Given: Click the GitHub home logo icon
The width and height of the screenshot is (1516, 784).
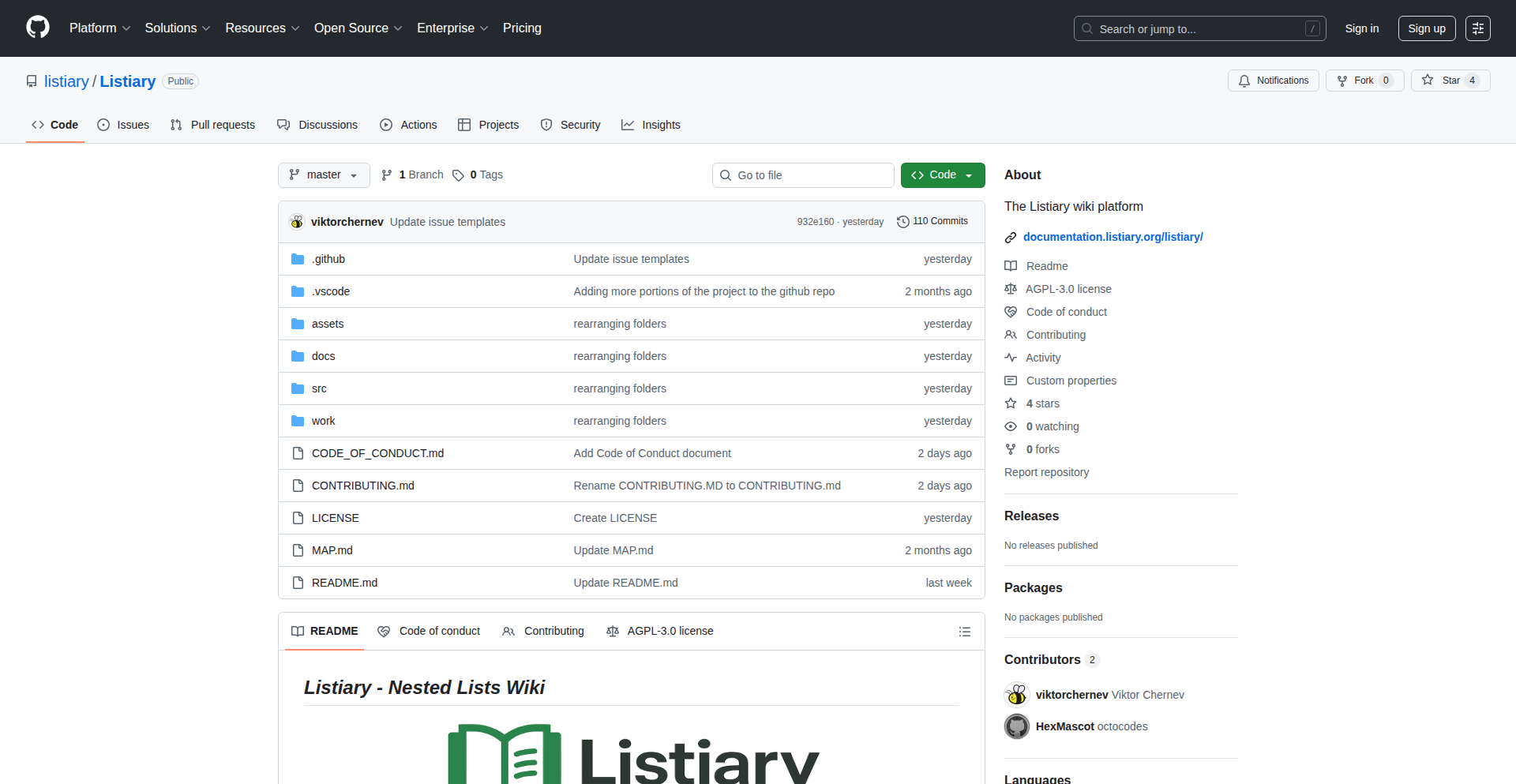Looking at the screenshot, I should point(36,28).
